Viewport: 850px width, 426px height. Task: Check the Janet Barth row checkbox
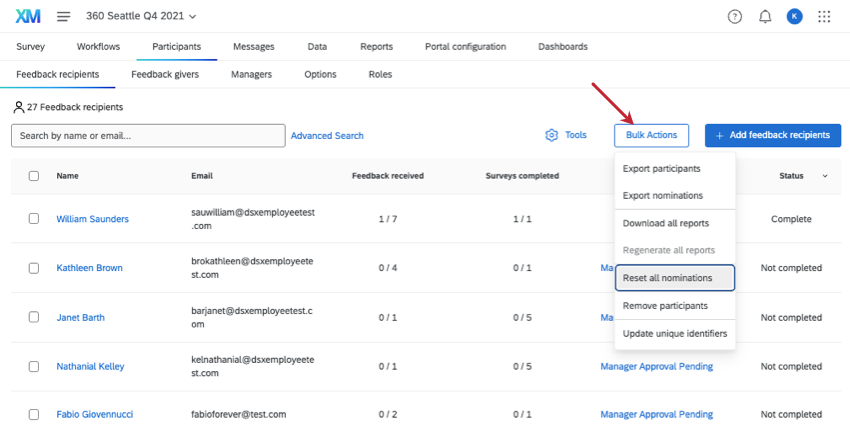(x=34, y=317)
